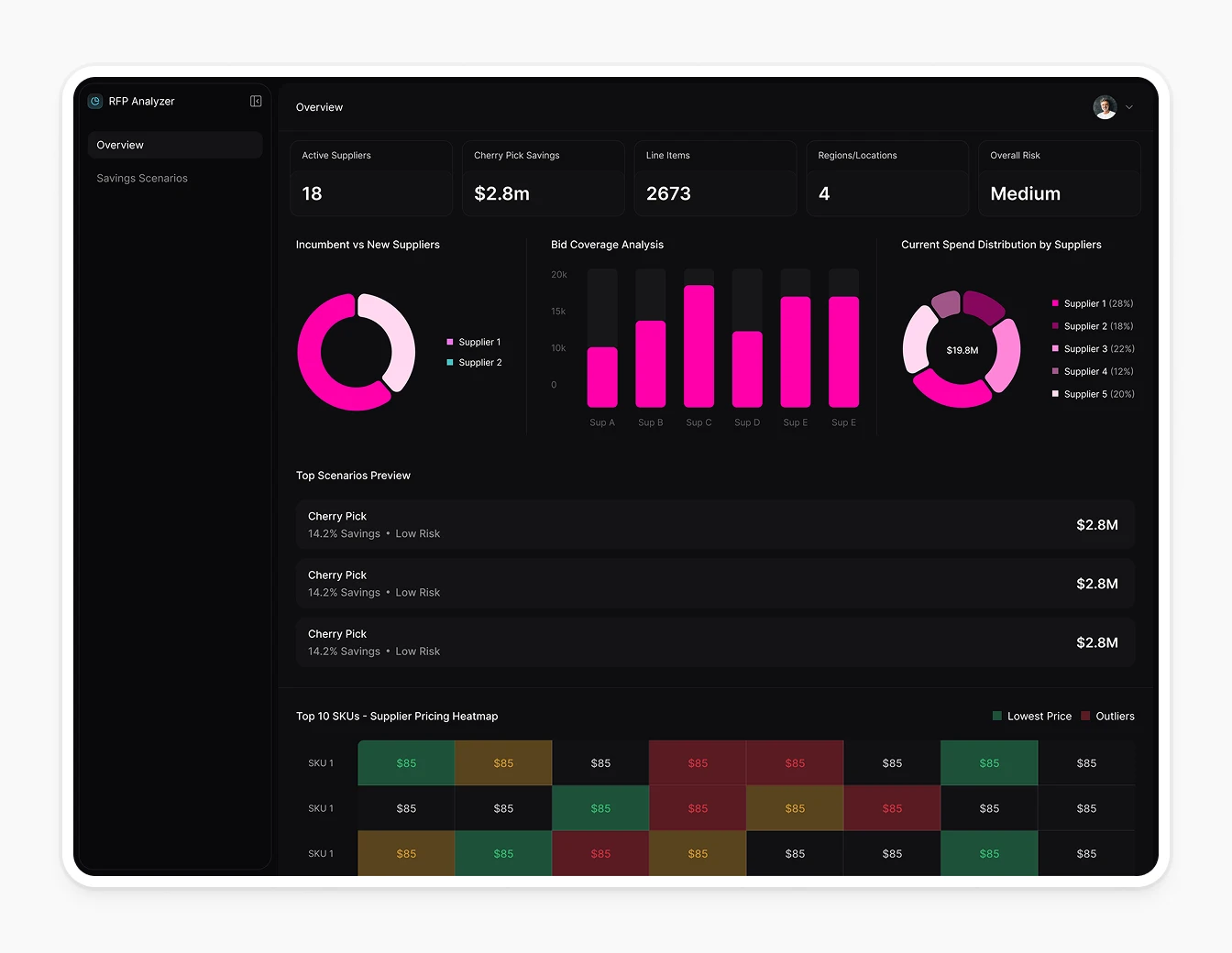Click the Supplier 1 pink legend swatch
Screen dimensions: 1232x953
450,343
